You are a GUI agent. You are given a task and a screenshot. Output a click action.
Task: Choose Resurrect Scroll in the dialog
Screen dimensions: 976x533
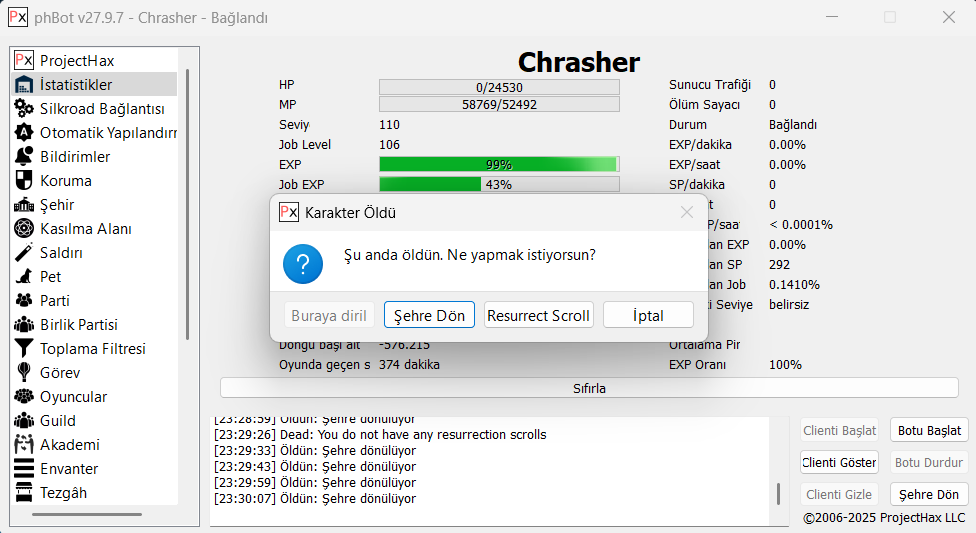coord(538,315)
